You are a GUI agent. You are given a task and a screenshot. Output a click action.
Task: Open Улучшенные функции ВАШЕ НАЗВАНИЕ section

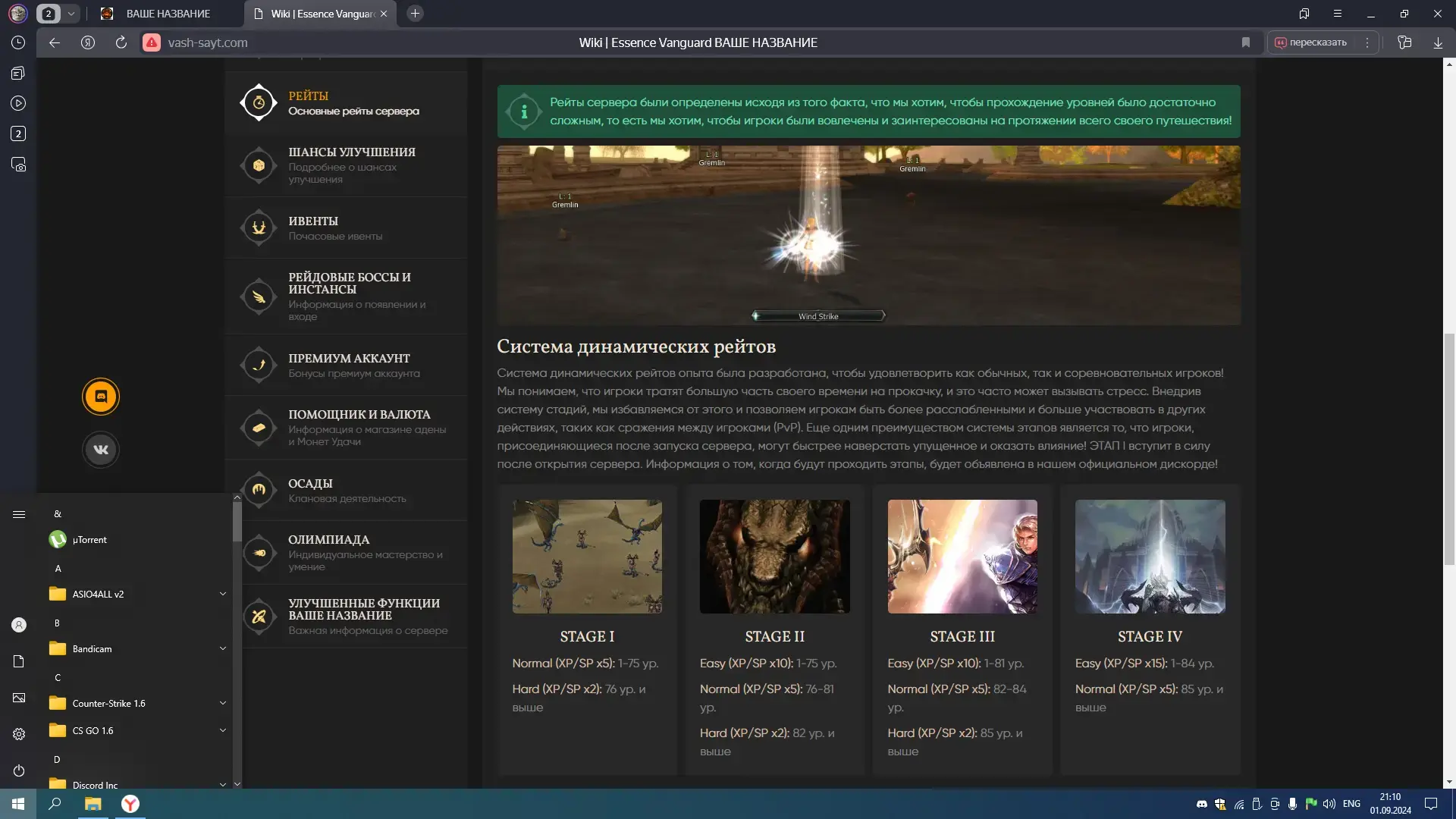point(346,616)
